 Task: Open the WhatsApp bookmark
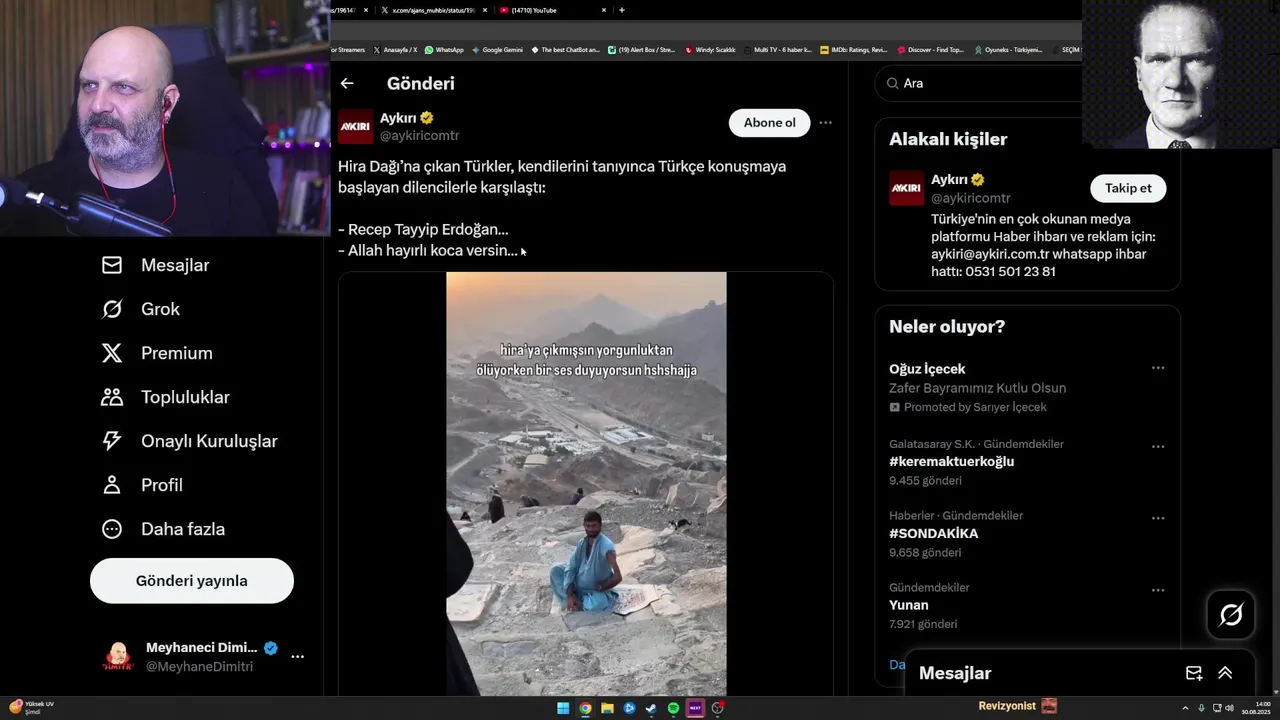coord(444,49)
